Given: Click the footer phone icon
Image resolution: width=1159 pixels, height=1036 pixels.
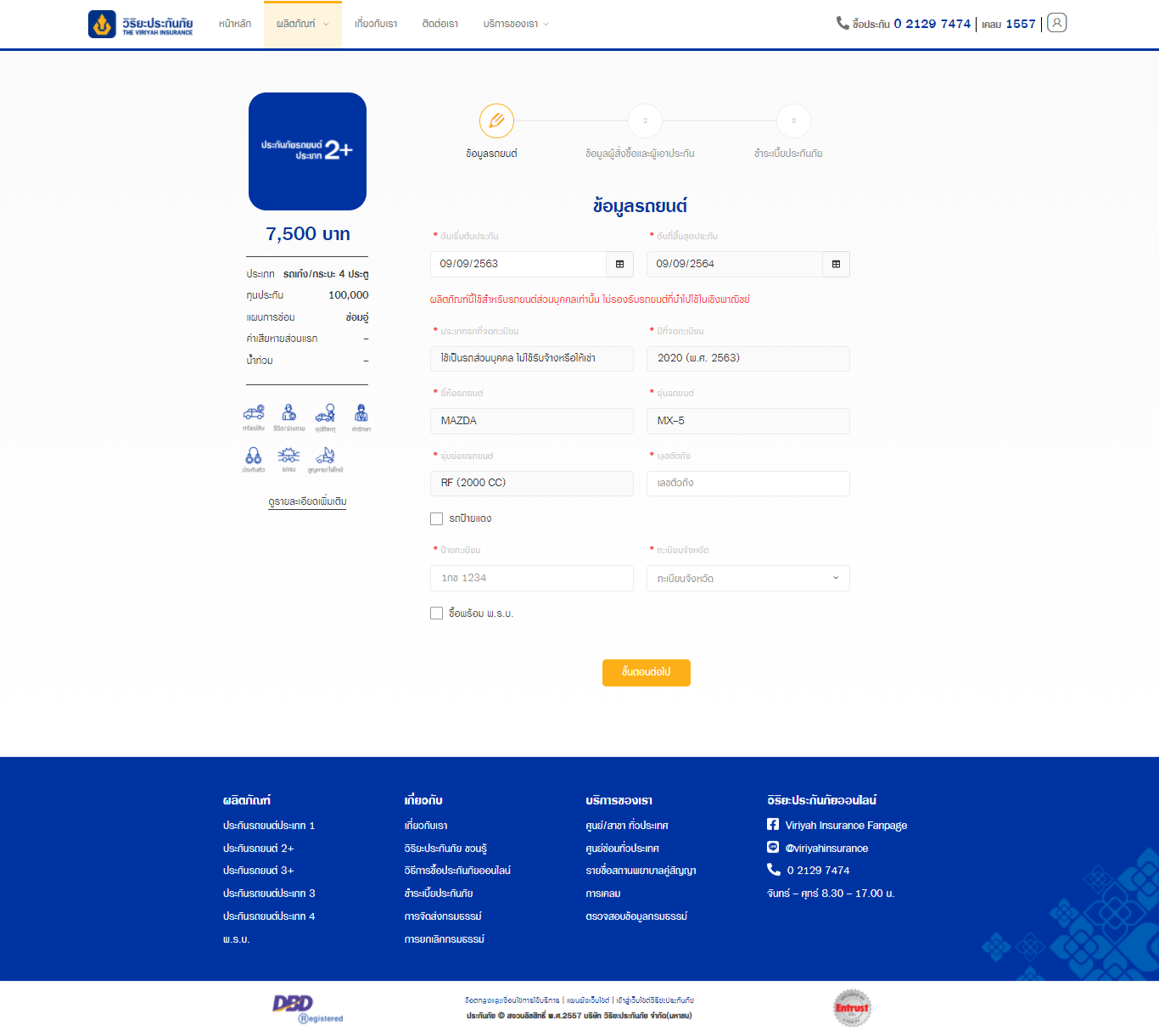Looking at the screenshot, I should coord(773,870).
